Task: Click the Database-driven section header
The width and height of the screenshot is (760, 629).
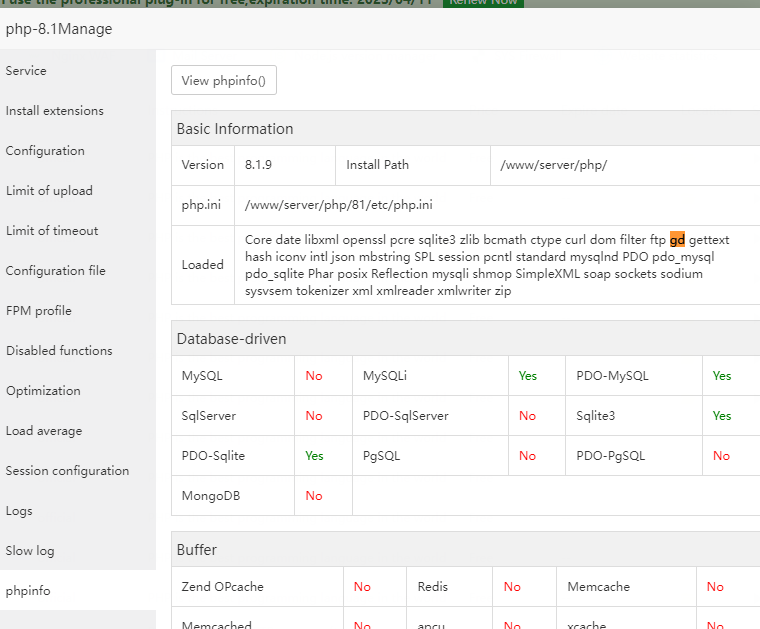Action: 232,339
